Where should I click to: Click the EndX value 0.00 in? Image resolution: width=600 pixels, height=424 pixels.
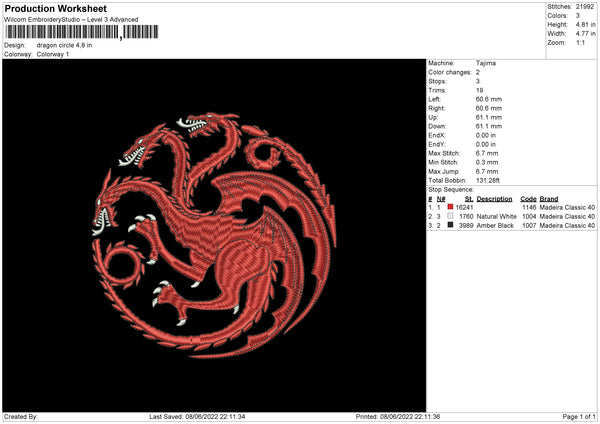(486, 135)
